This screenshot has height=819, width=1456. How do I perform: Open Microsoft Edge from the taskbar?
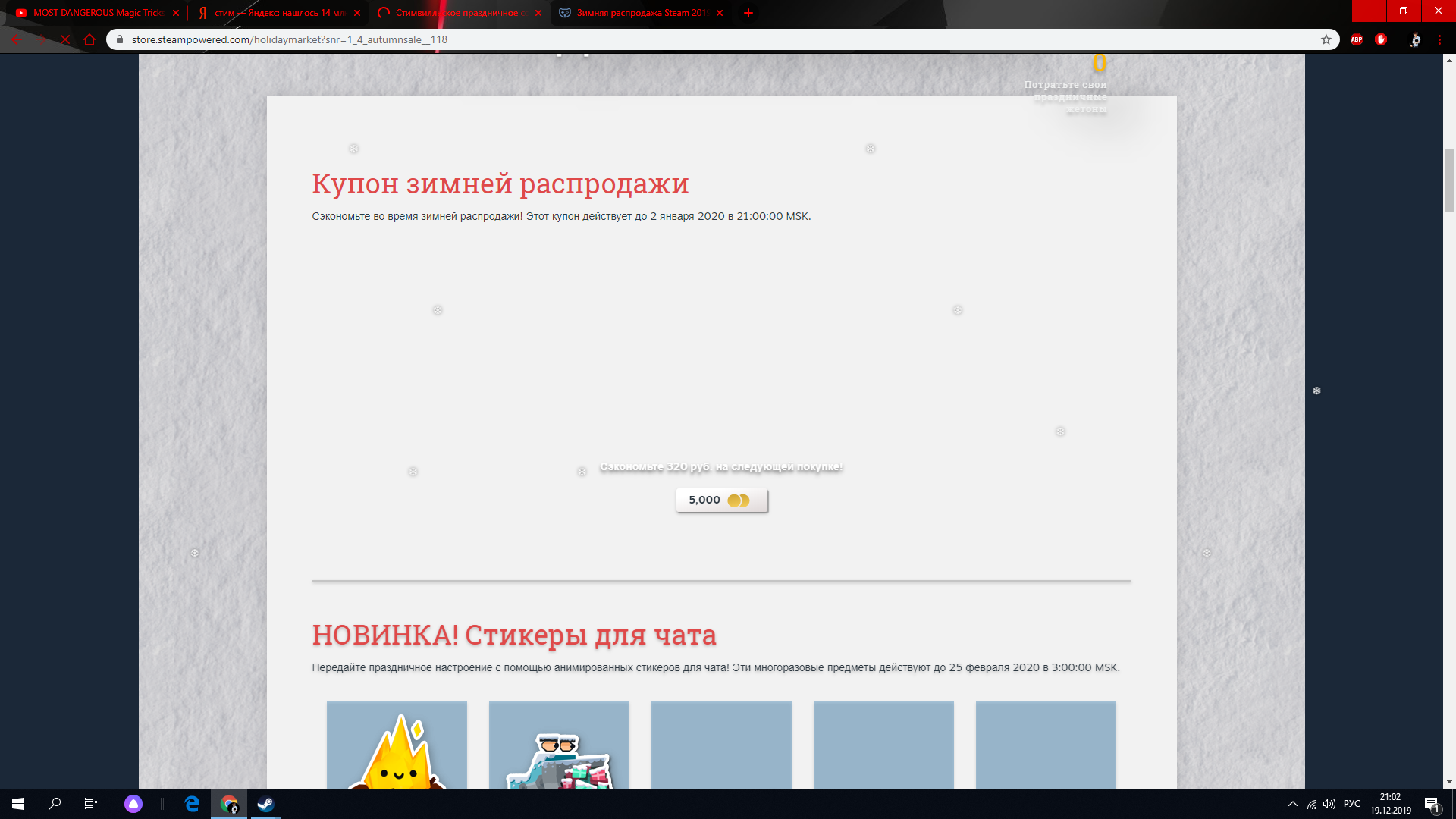pyautogui.click(x=193, y=804)
